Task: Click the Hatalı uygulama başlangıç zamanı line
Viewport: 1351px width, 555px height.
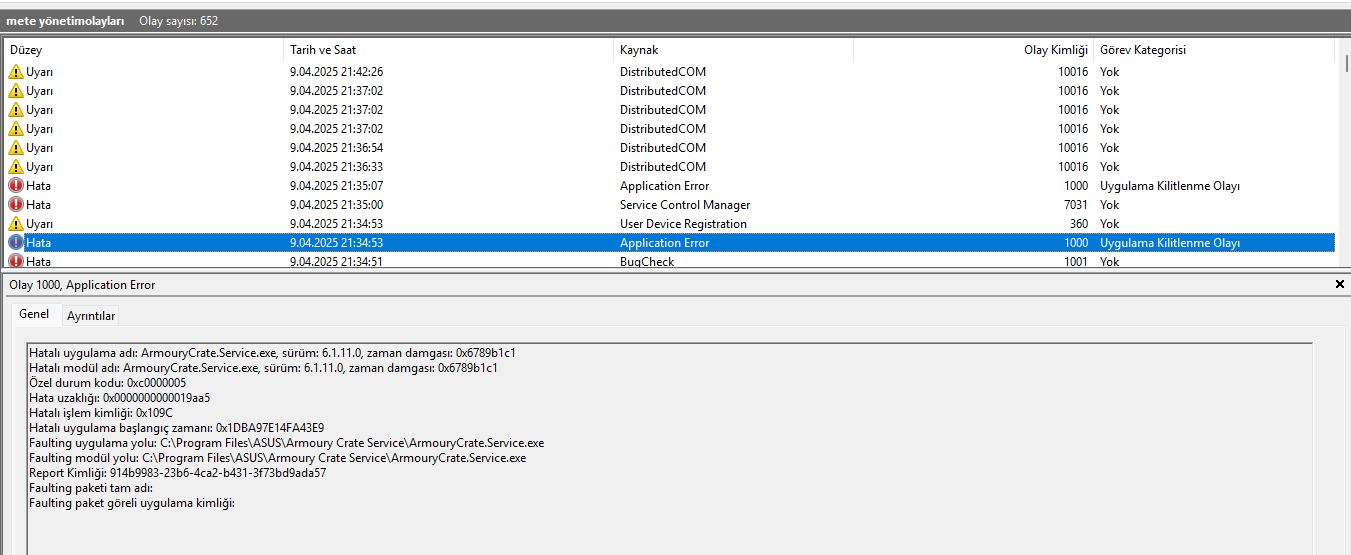Action: [x=176, y=428]
